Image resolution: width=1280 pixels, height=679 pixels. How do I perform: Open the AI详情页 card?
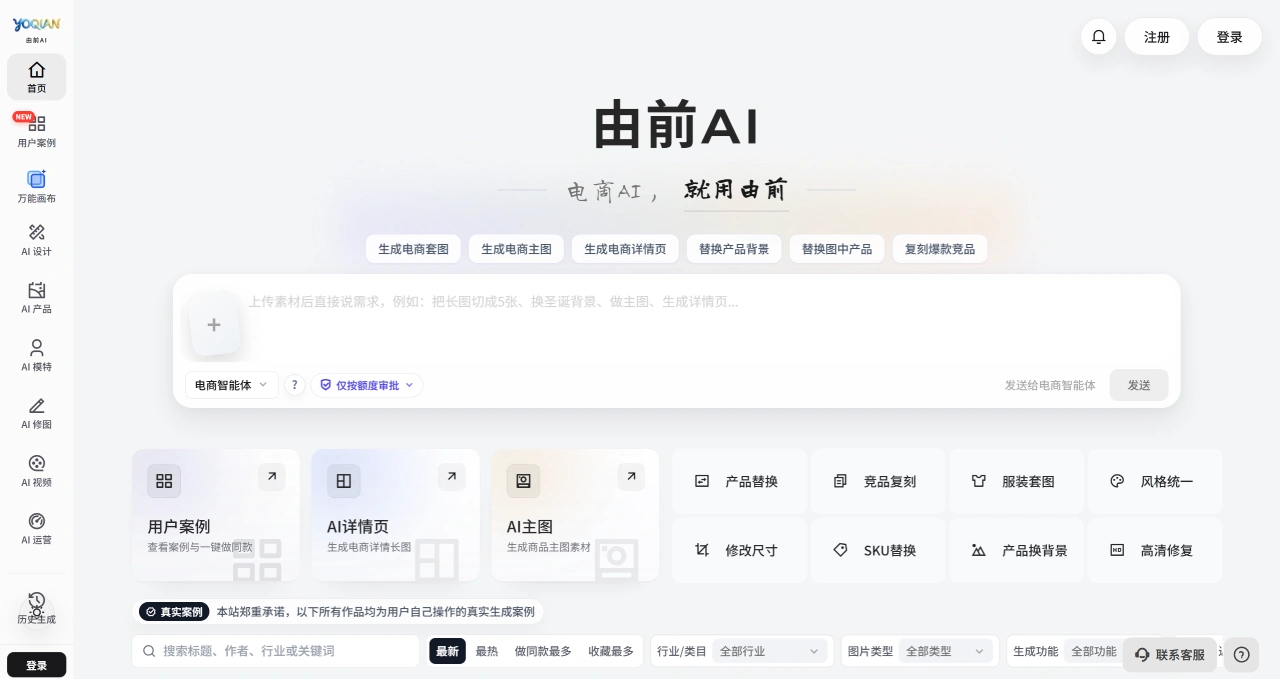[x=395, y=515]
